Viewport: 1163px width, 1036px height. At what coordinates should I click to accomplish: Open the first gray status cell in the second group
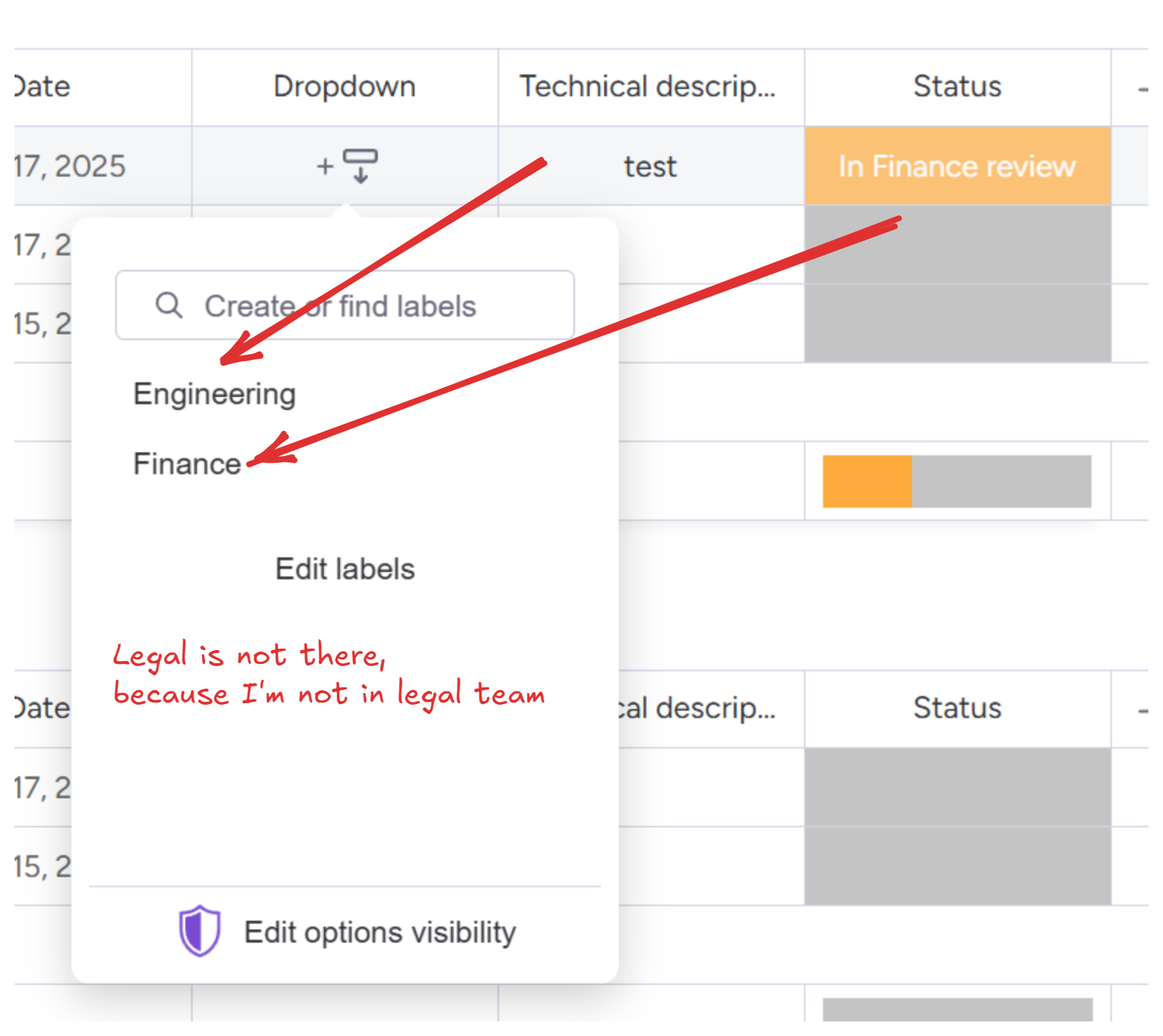(957, 787)
